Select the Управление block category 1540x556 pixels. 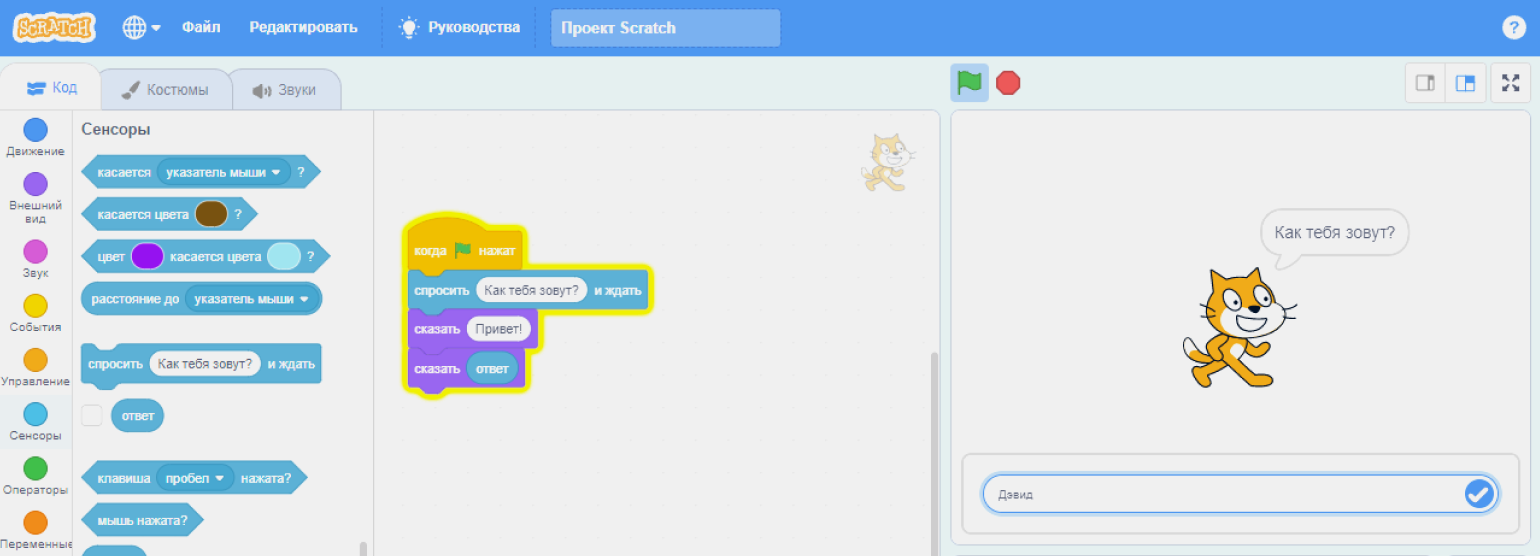(35, 368)
